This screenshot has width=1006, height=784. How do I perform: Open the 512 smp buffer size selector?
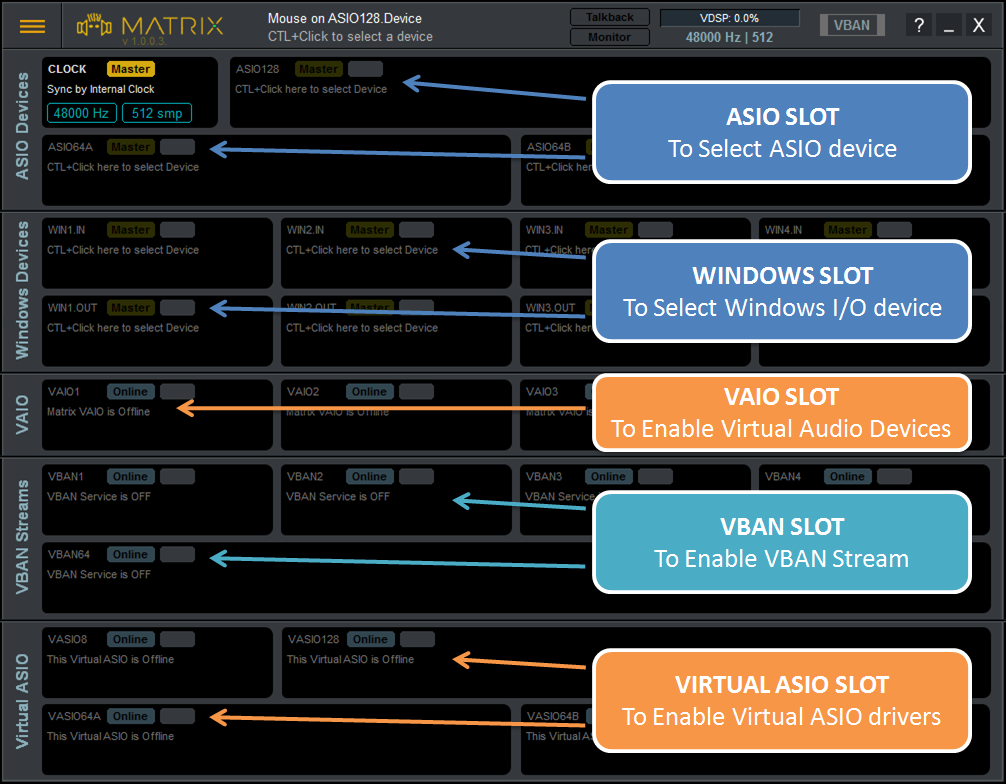tap(157, 113)
